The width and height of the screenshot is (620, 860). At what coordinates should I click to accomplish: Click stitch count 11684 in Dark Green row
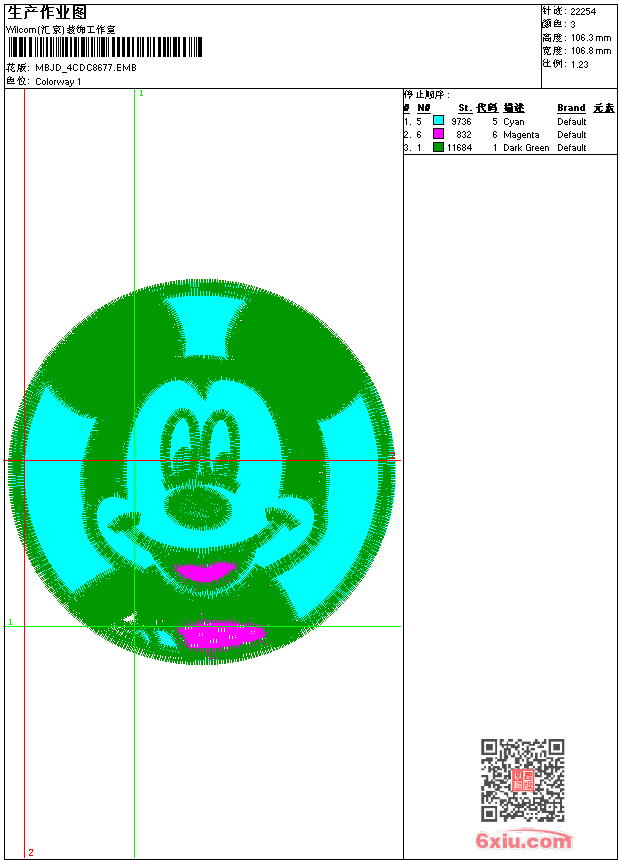point(459,148)
